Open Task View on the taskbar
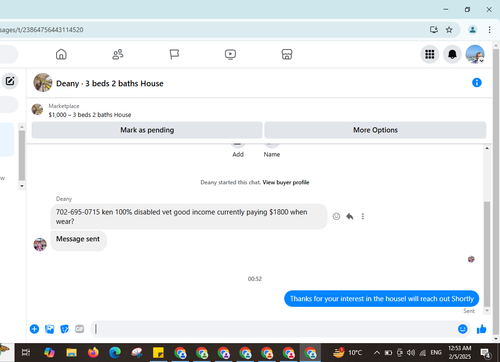Viewport: 500px width, 362px height. pos(26,352)
